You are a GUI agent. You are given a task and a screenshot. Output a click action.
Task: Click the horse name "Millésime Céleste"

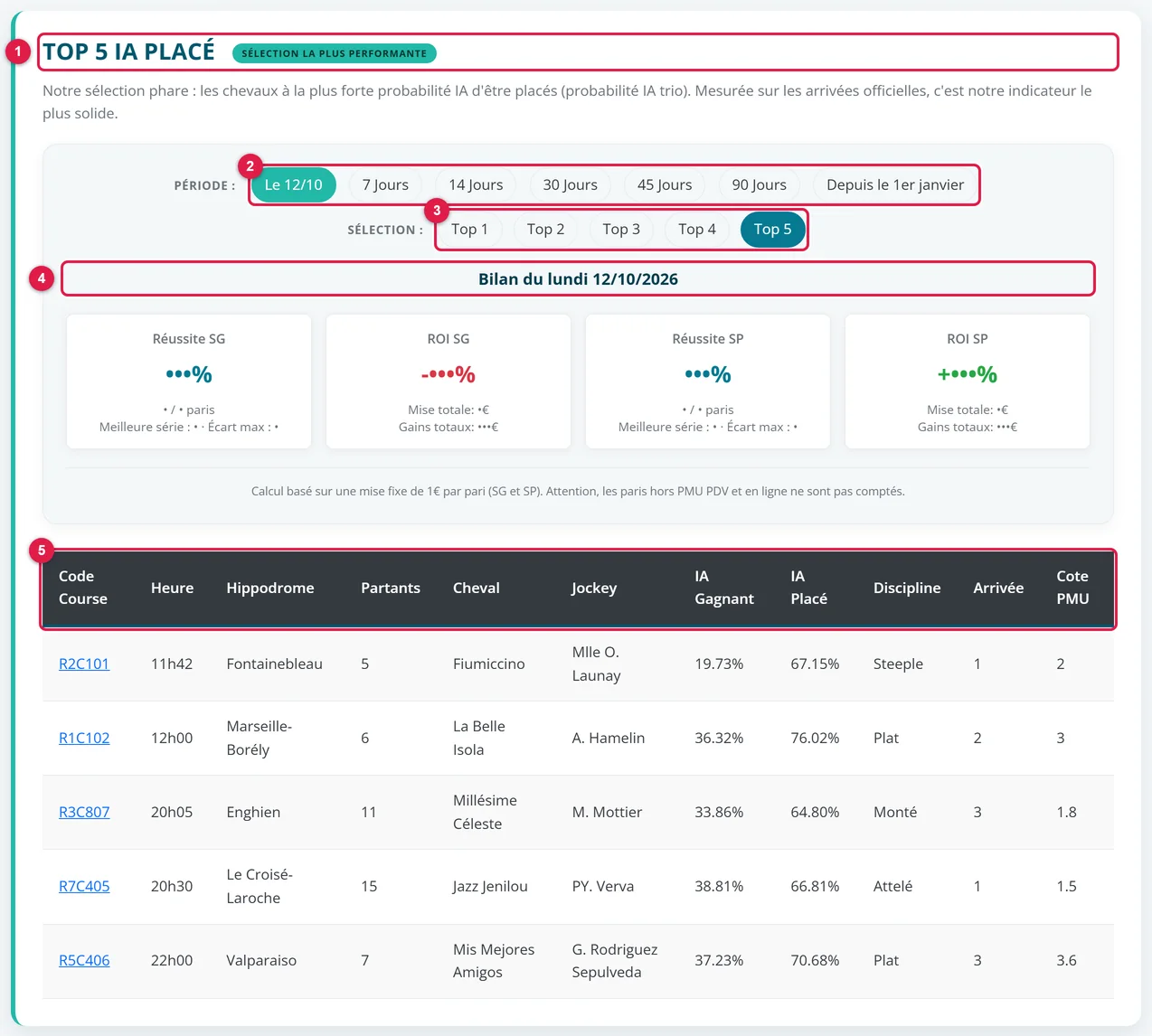(485, 812)
